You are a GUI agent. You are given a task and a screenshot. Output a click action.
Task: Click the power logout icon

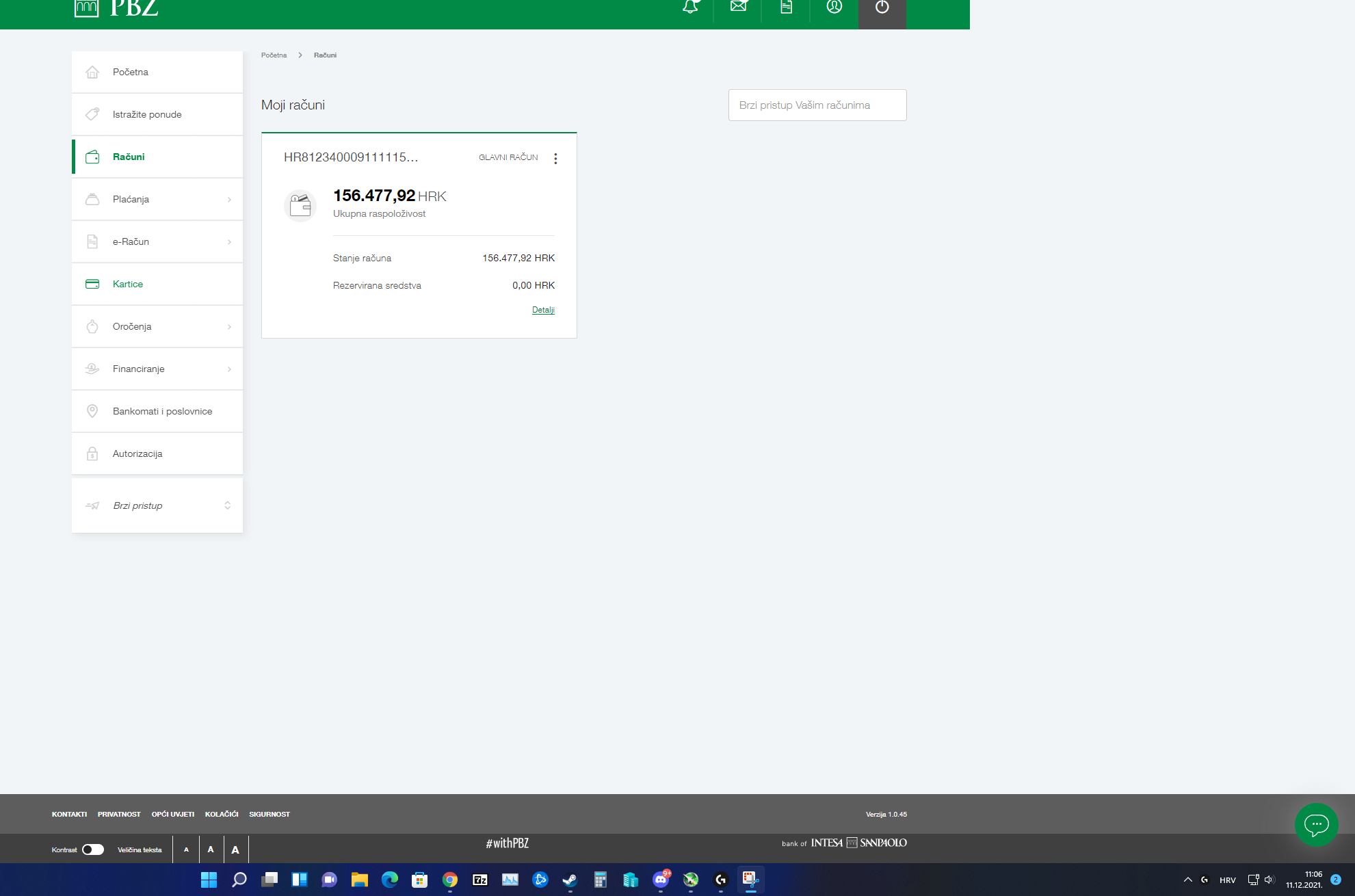(x=882, y=8)
